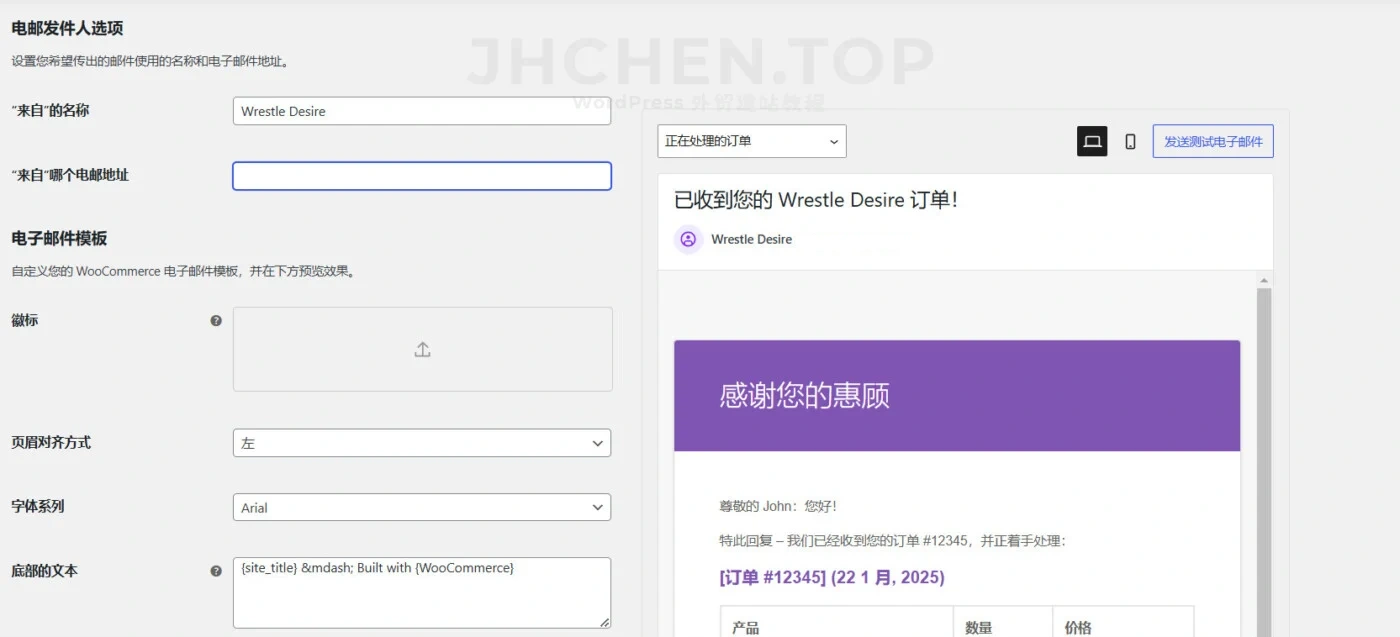The width and height of the screenshot is (1400, 637).
Task: Click the 设置您希望传出的邮件 description line
Action: click(150, 61)
